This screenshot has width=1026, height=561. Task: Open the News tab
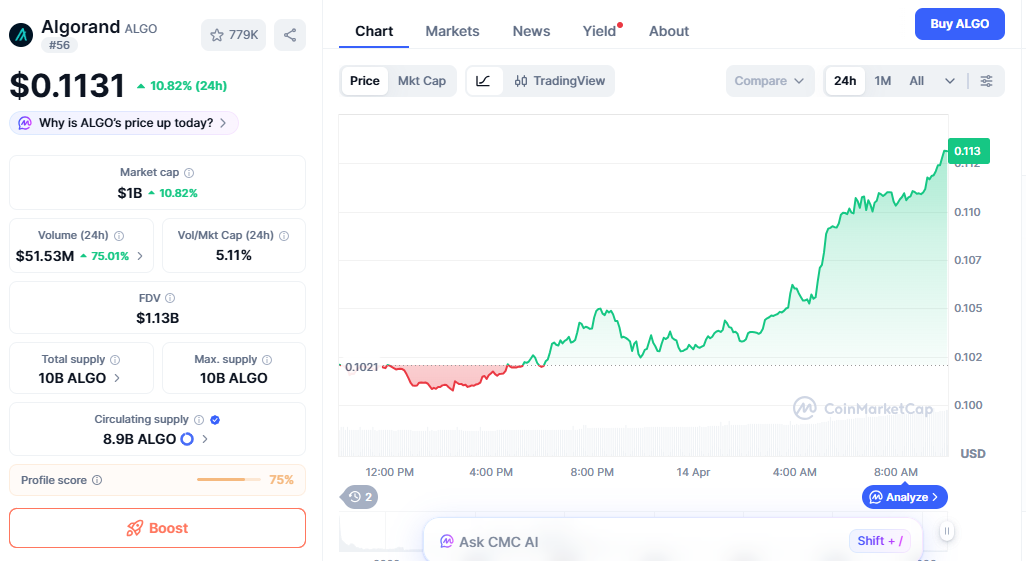[x=531, y=31]
